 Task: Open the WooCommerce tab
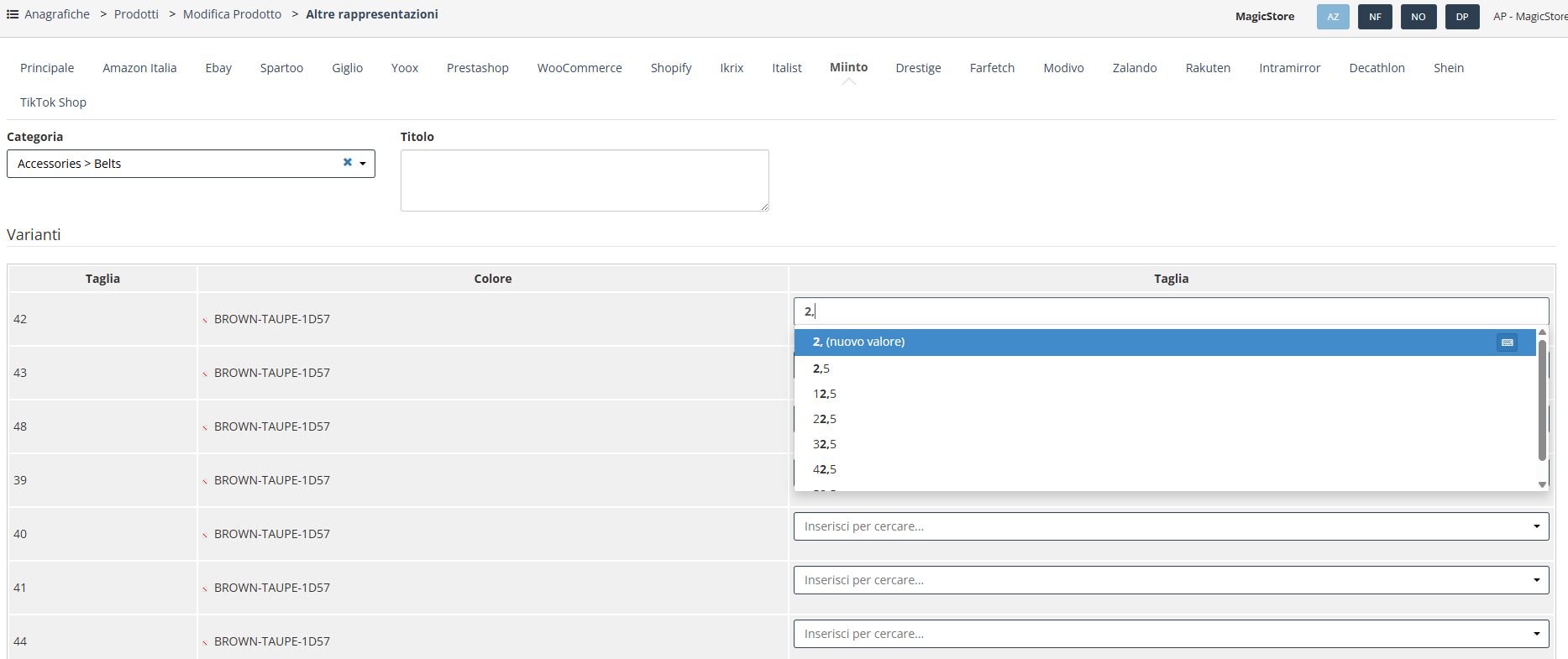(x=579, y=68)
